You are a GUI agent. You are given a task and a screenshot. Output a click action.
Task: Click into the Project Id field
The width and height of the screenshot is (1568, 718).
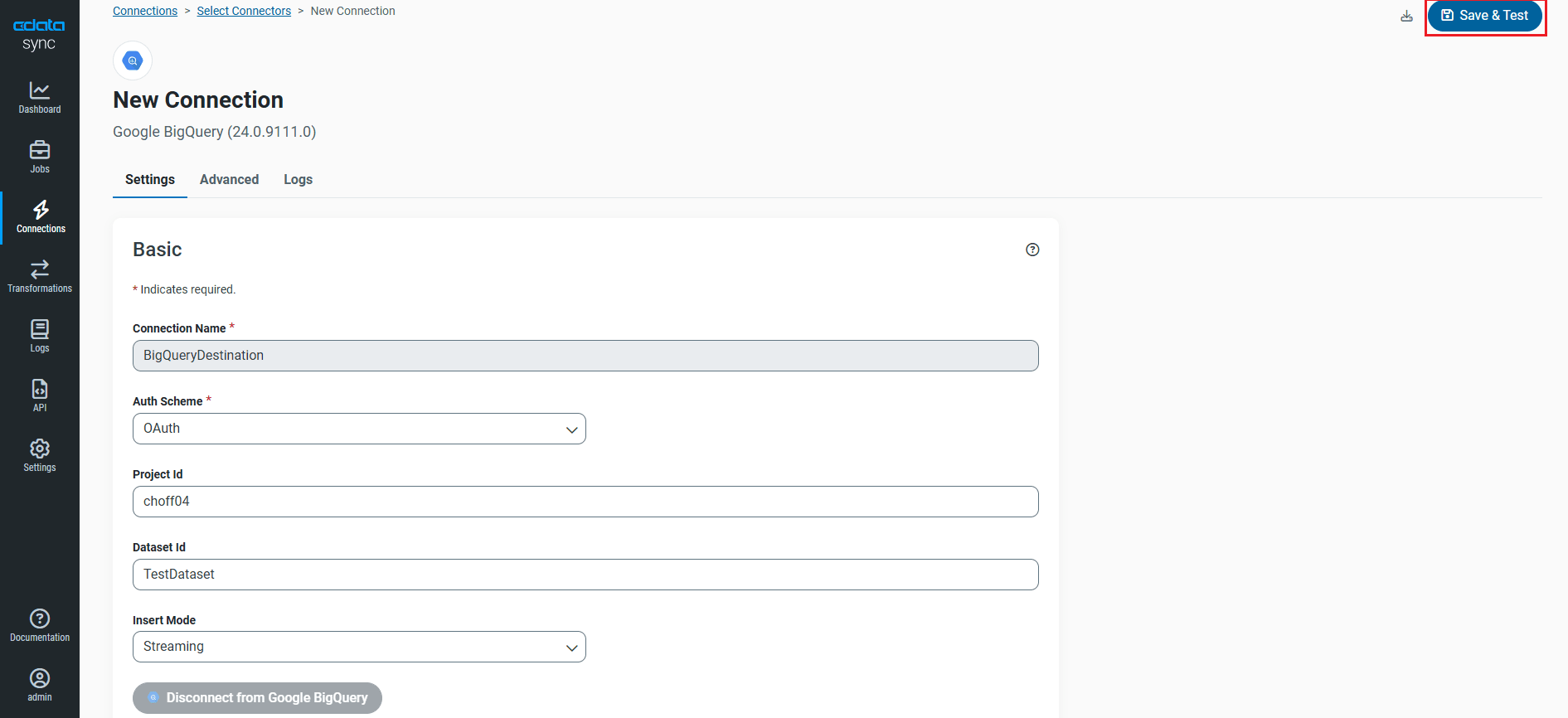[x=585, y=502]
